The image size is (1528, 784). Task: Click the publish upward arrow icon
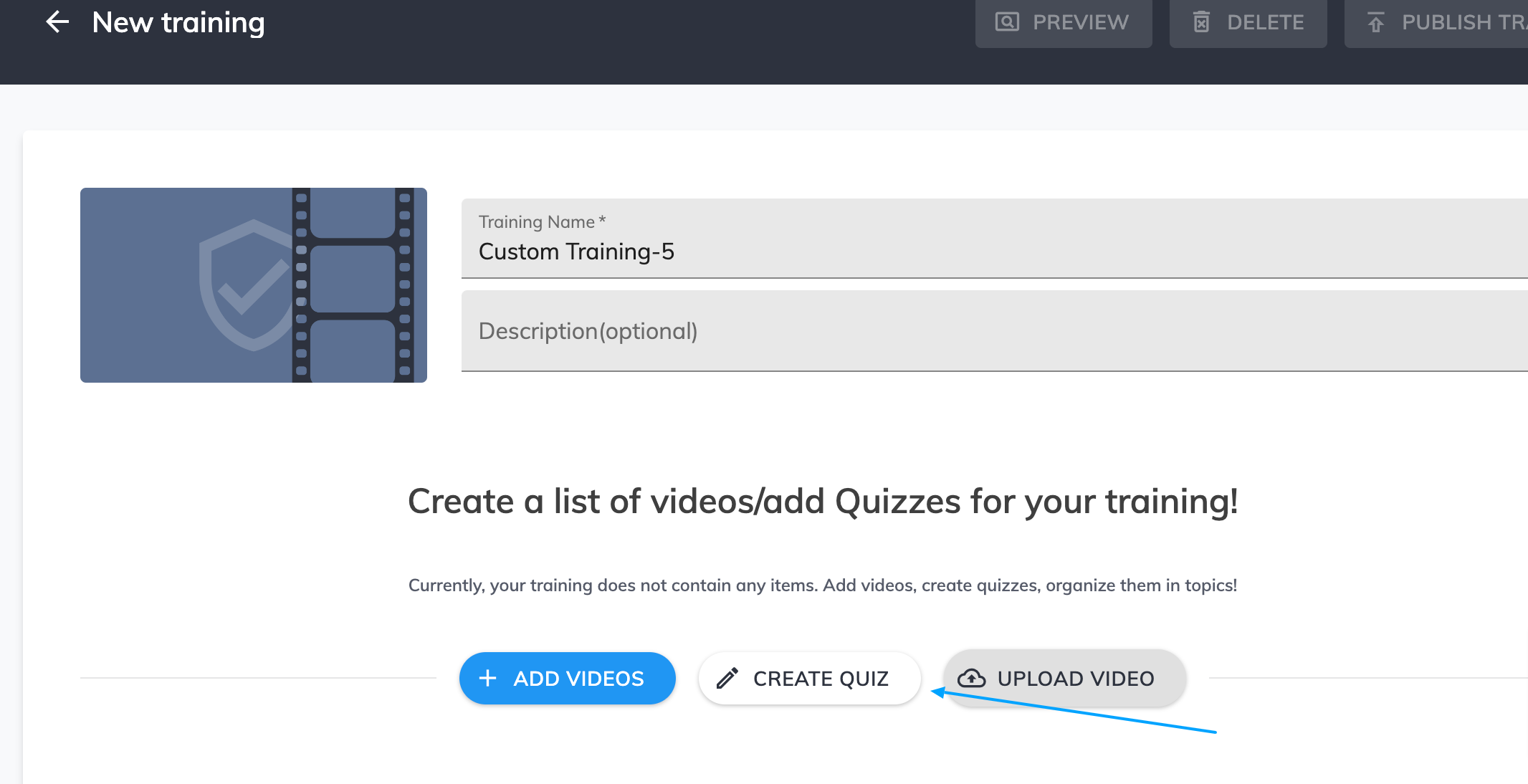click(x=1376, y=22)
